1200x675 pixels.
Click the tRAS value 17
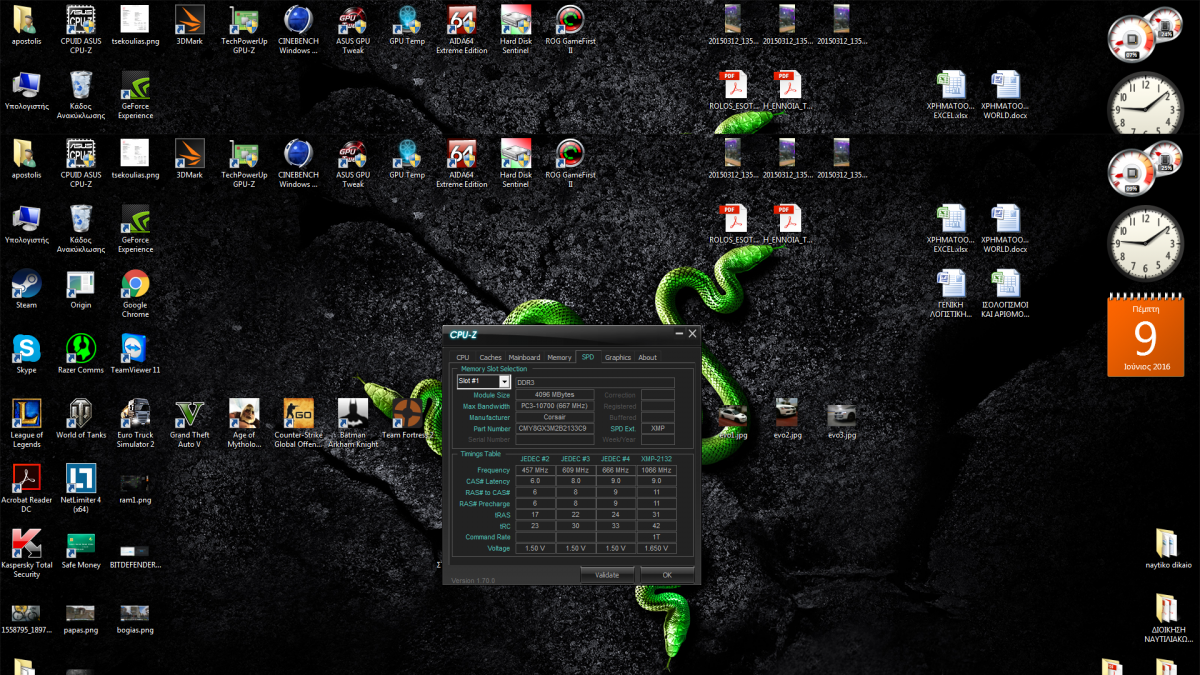pos(535,515)
